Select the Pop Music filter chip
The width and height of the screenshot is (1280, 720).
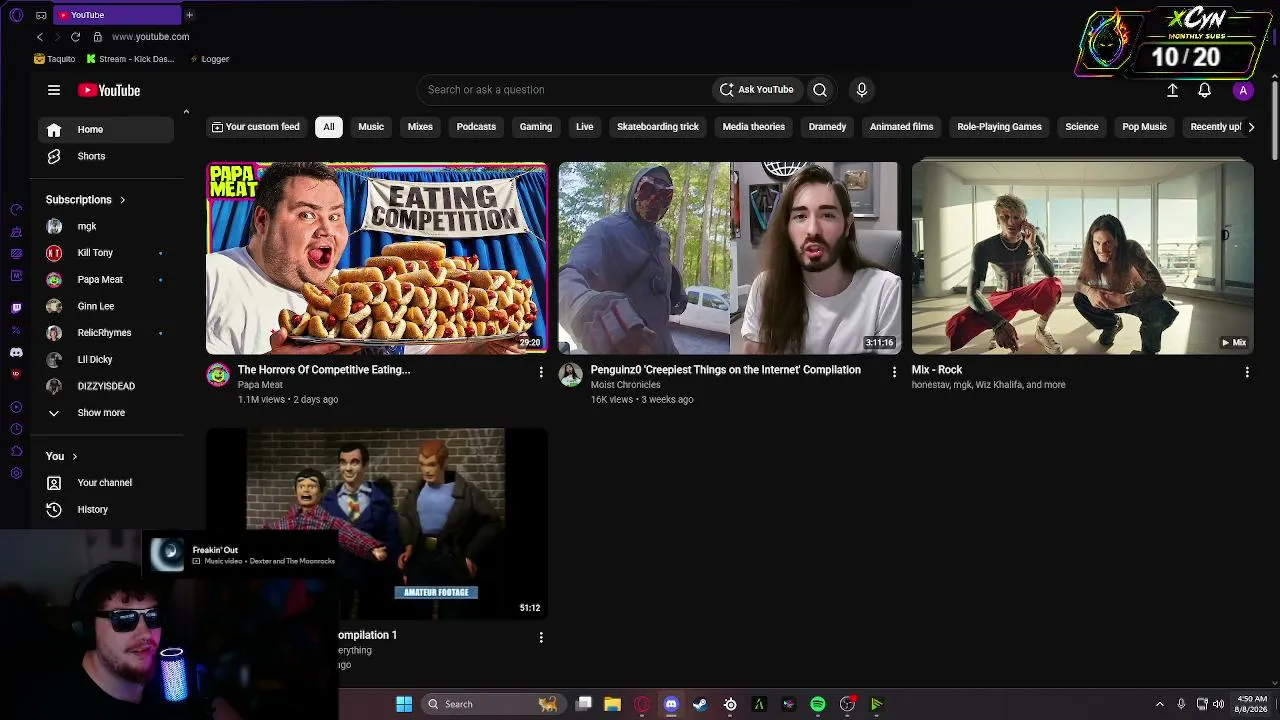pyautogui.click(x=1144, y=127)
